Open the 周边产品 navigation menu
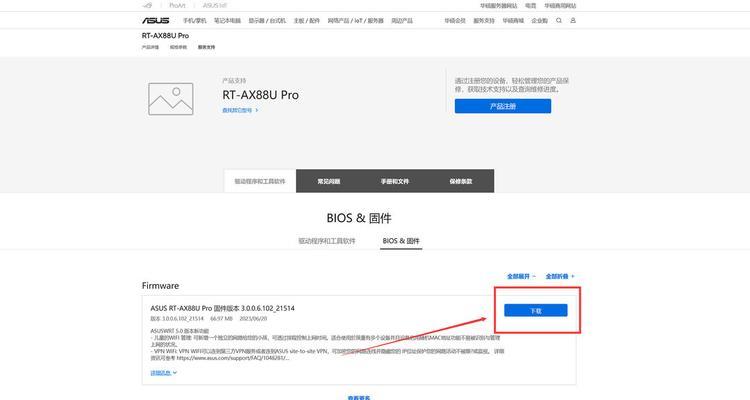This screenshot has width=750, height=400. [x=402, y=21]
